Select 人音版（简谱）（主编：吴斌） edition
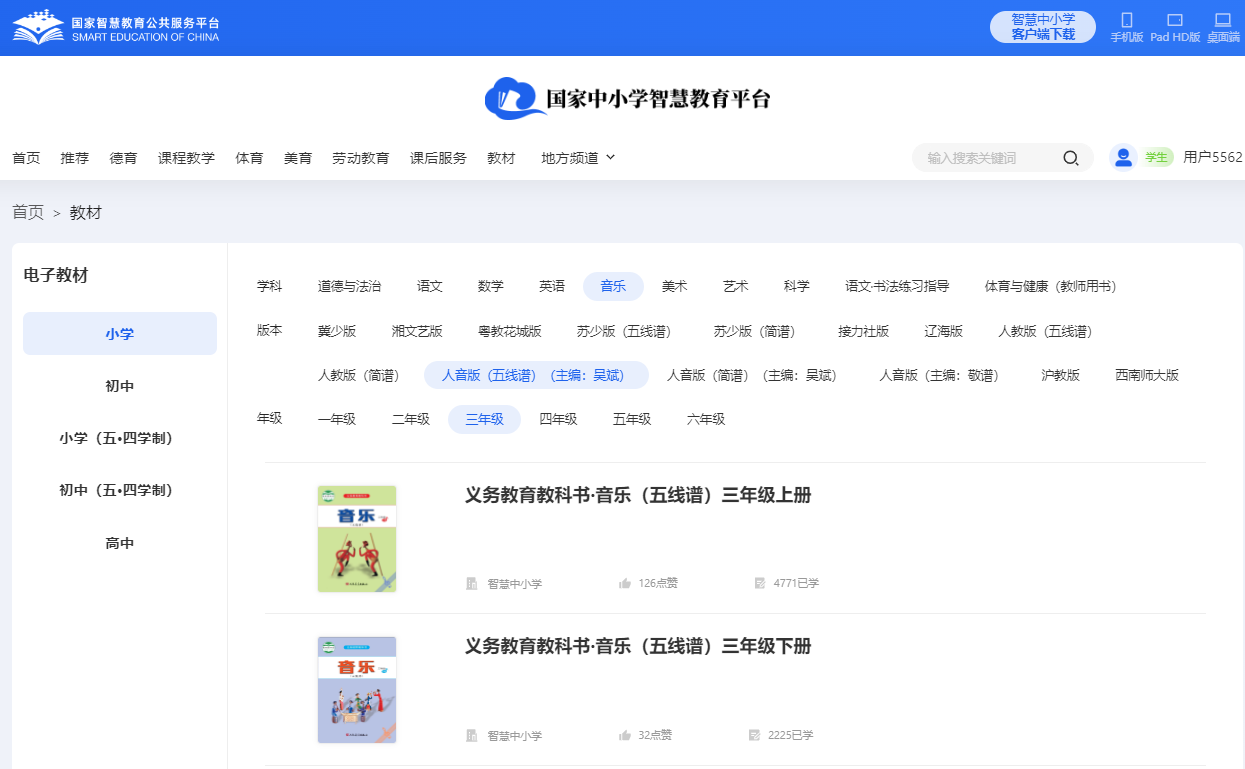This screenshot has width=1245, height=769. 752,375
